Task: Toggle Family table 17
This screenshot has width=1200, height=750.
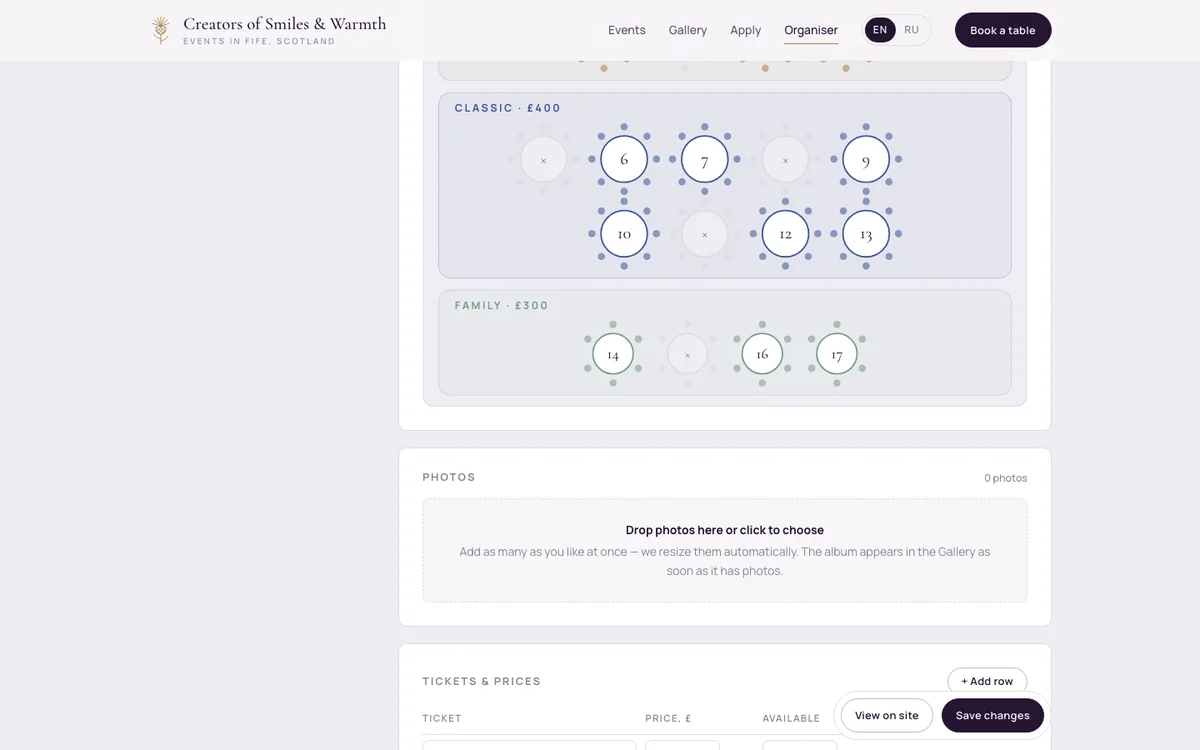Action: click(837, 354)
